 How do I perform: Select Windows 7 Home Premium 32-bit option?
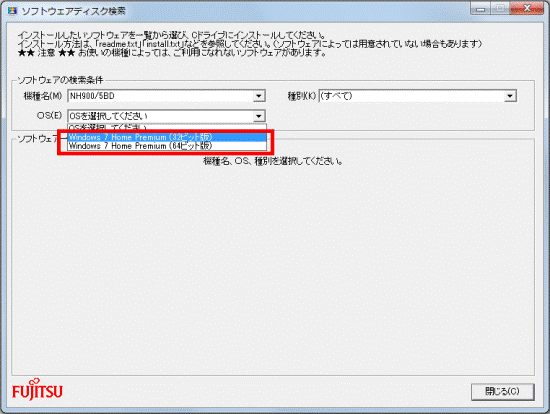point(167,137)
